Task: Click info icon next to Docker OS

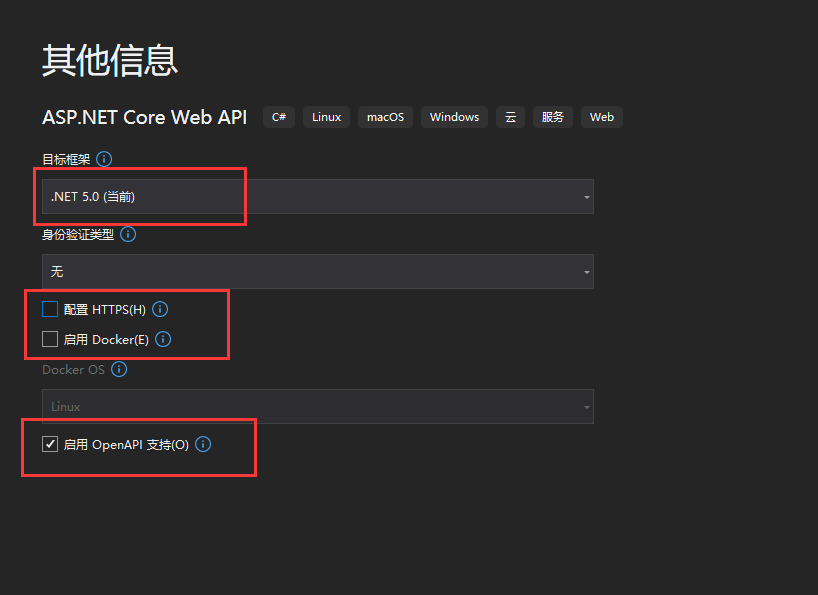Action: 119,369
